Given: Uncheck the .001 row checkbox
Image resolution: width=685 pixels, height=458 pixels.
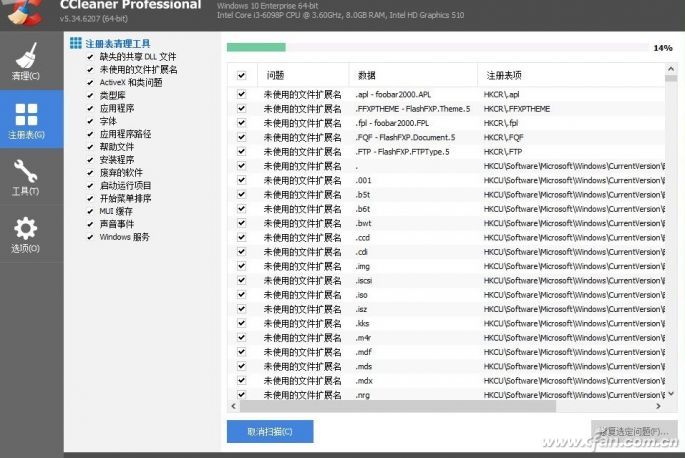Looking at the screenshot, I should click(x=241, y=180).
